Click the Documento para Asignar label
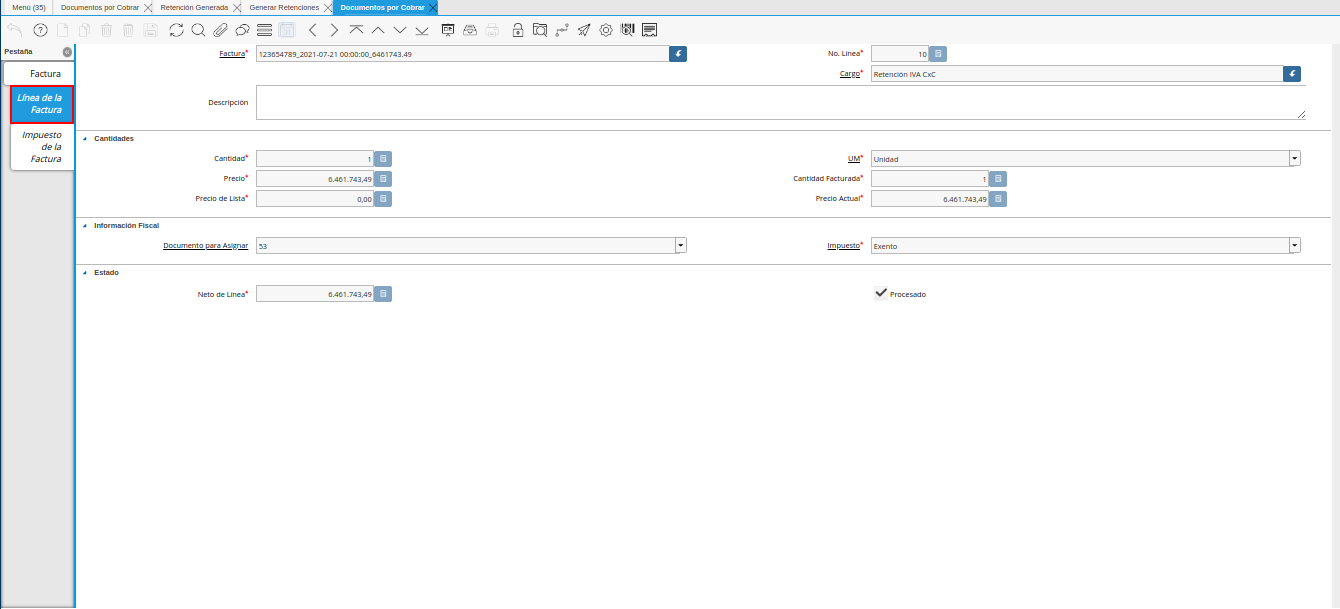 [x=205, y=246]
